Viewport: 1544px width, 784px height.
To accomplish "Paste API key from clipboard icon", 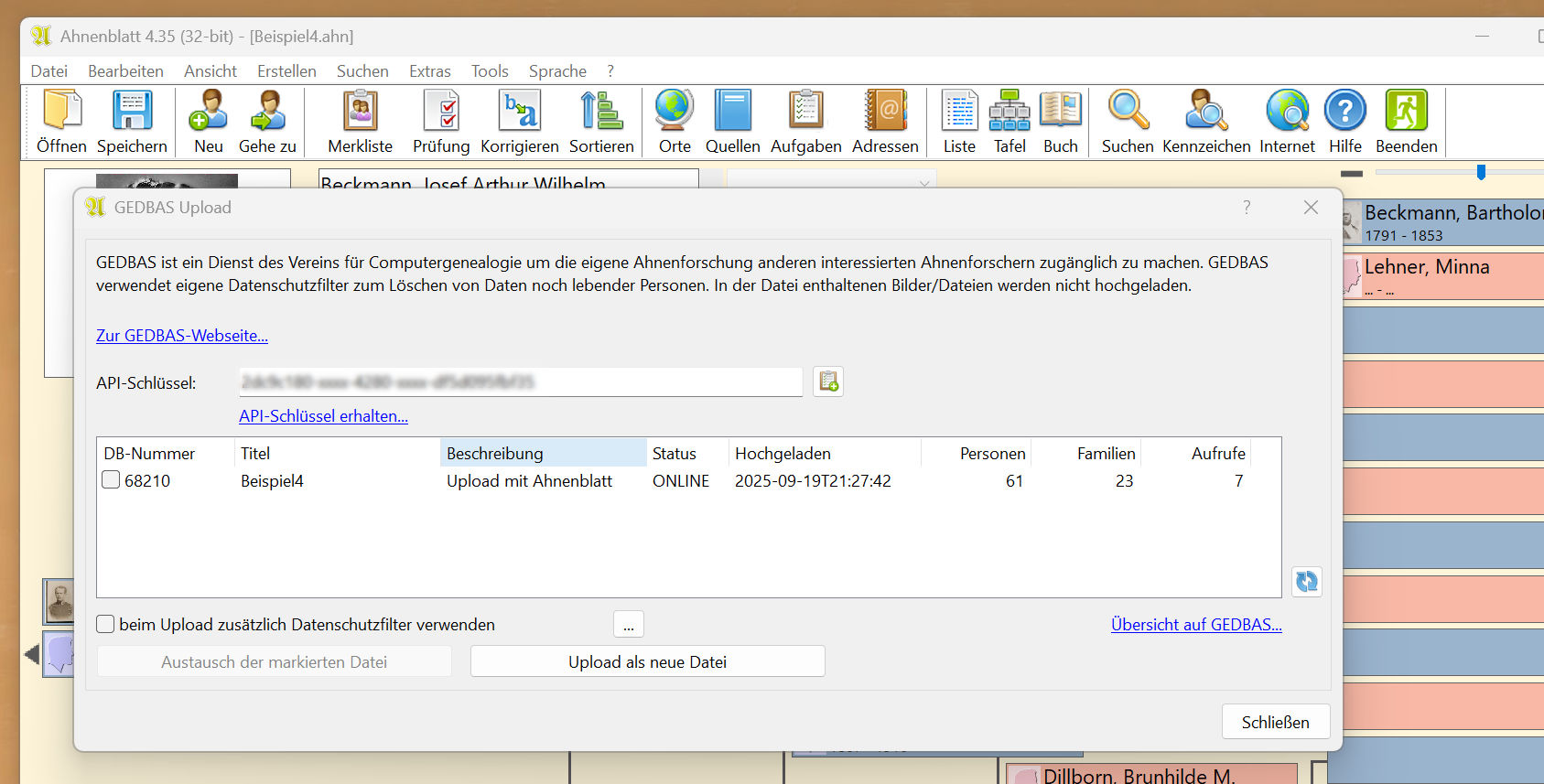I will tap(828, 381).
